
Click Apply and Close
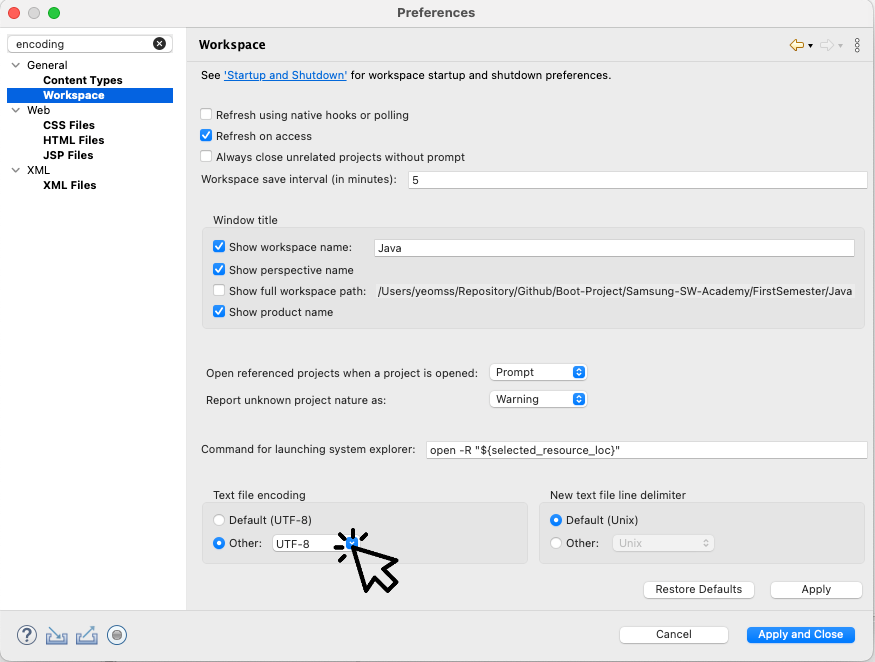pyautogui.click(x=800, y=635)
